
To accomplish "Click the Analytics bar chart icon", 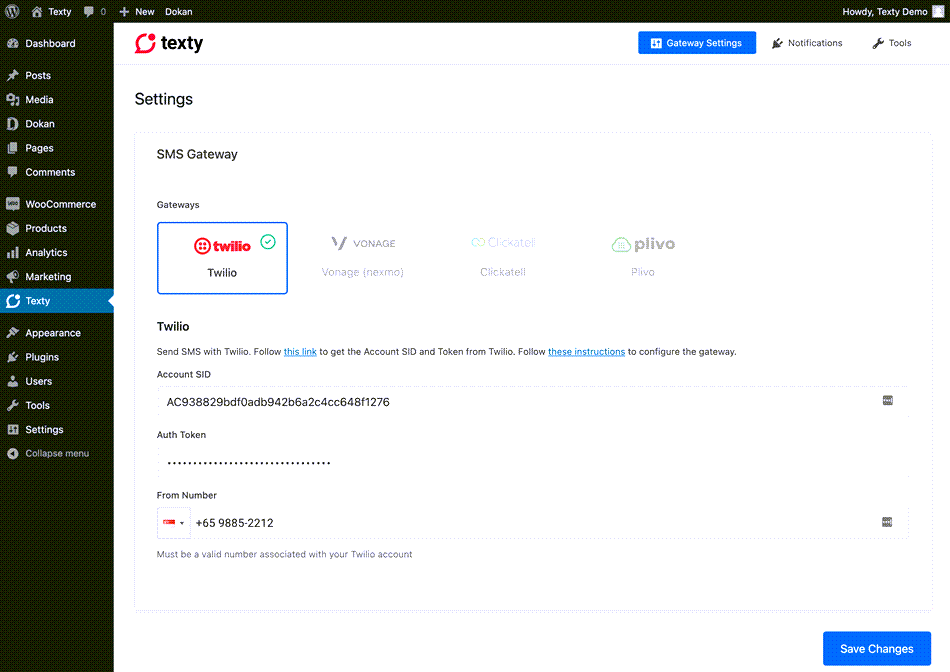I will coord(13,253).
